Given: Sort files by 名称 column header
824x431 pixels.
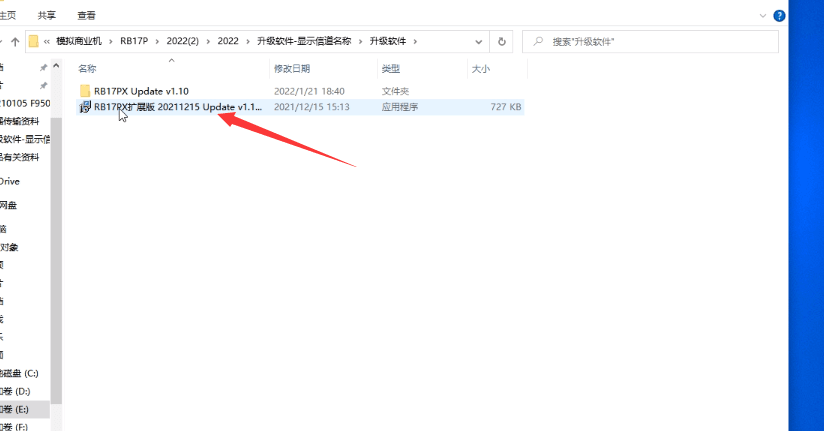Looking at the screenshot, I should [x=88, y=69].
